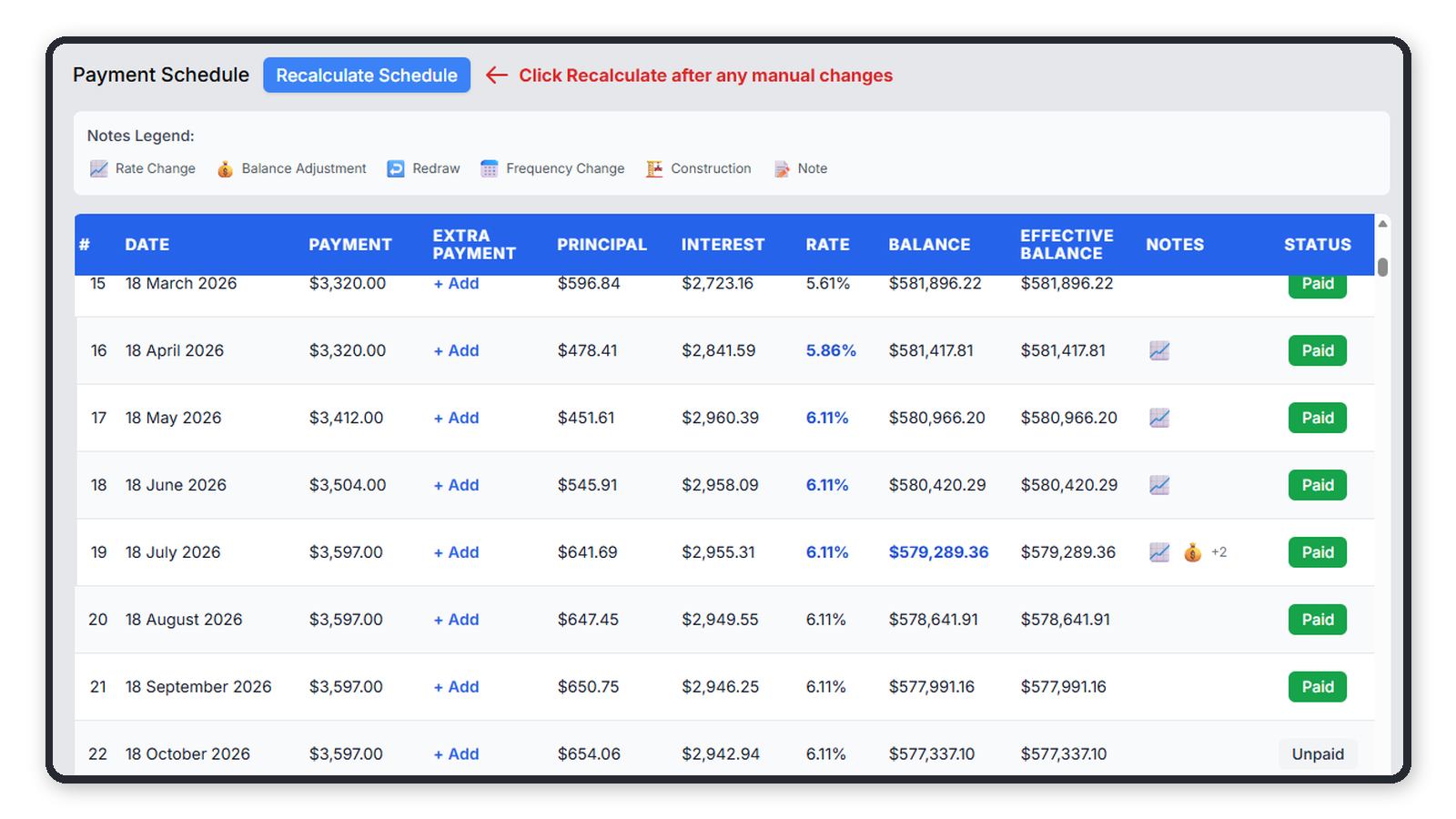Add extra payment for 18 October 2026

coord(456,754)
